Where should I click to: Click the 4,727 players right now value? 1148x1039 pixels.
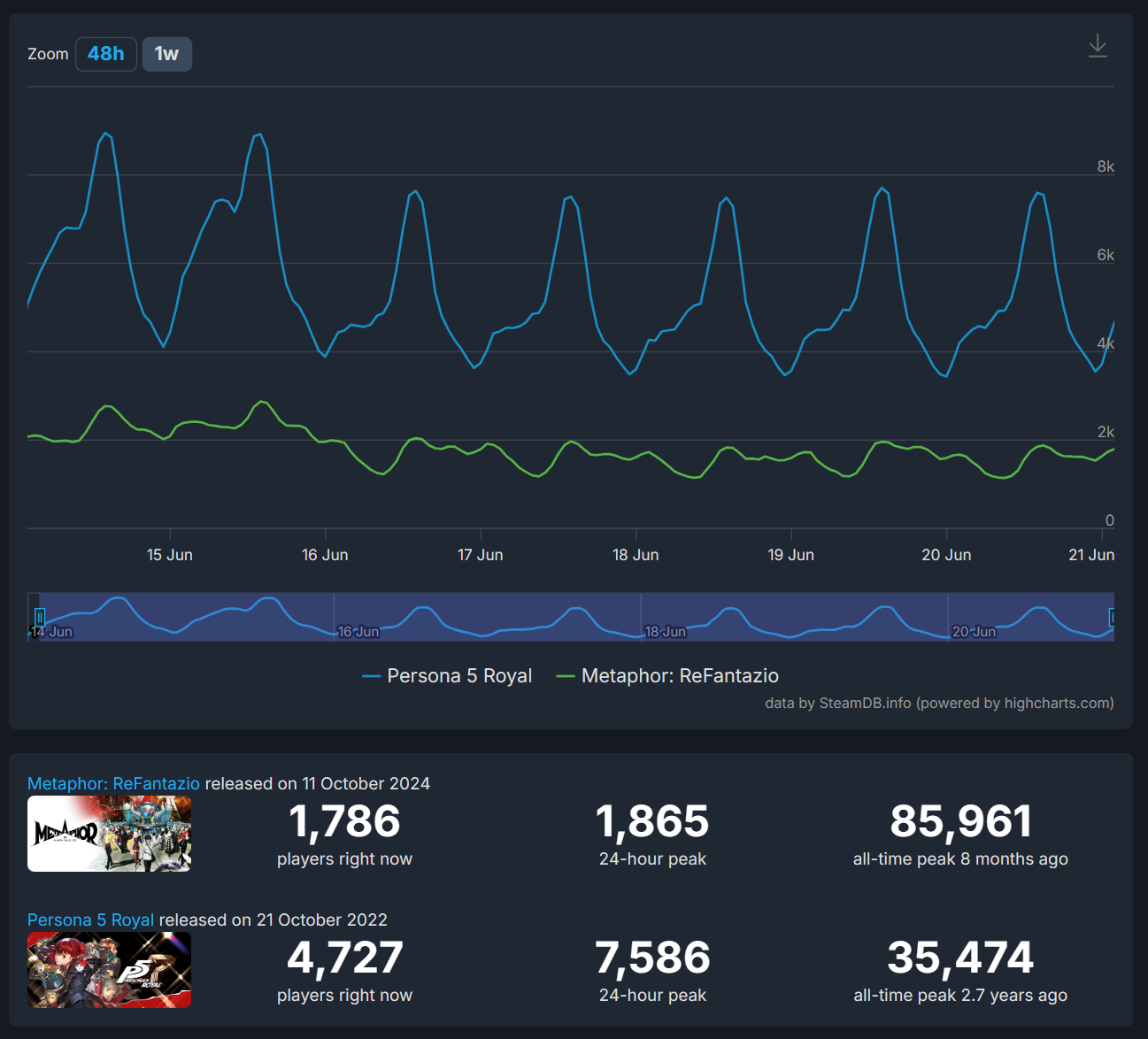point(344,958)
